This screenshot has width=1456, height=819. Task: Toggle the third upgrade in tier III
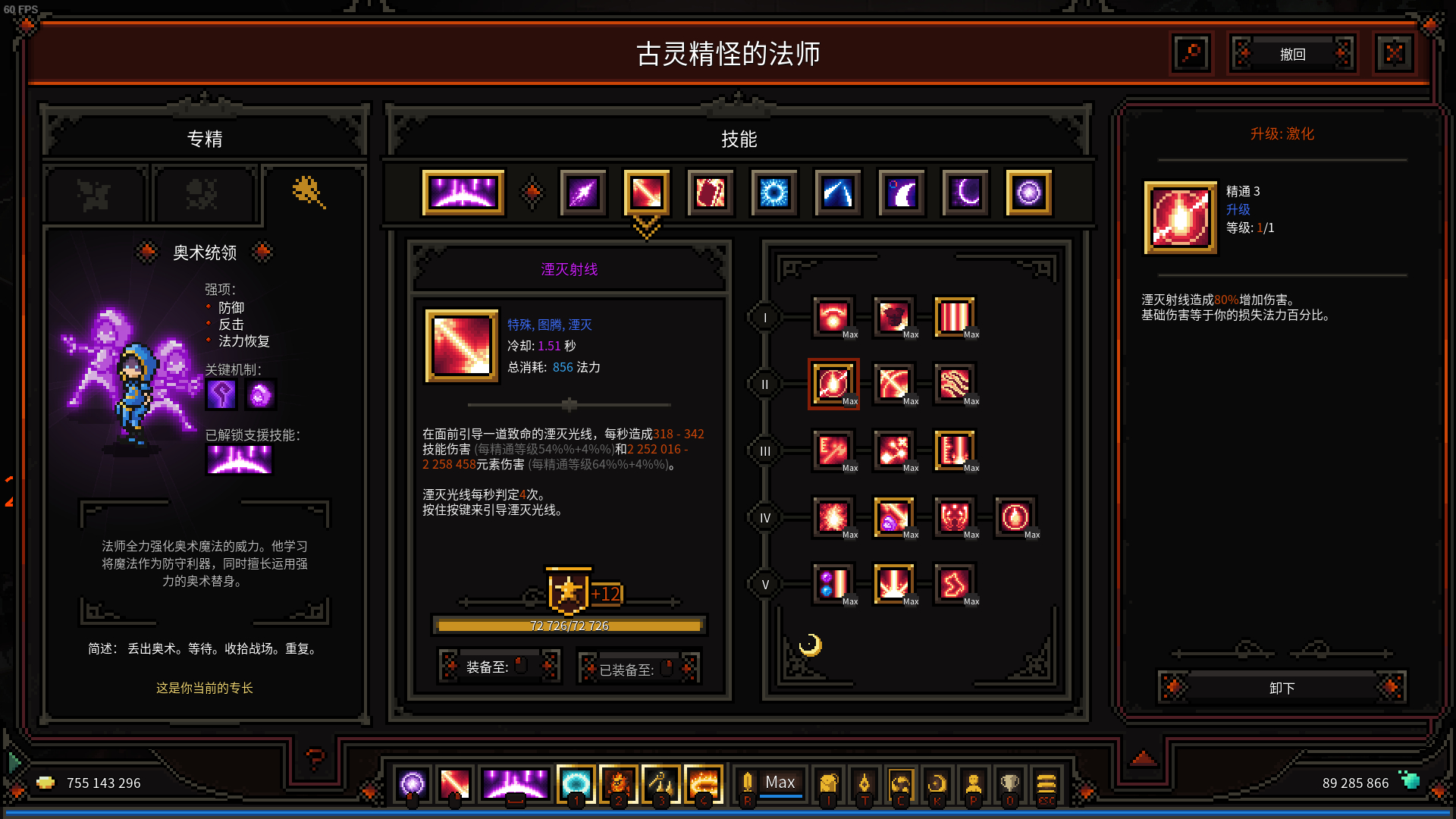click(x=954, y=450)
